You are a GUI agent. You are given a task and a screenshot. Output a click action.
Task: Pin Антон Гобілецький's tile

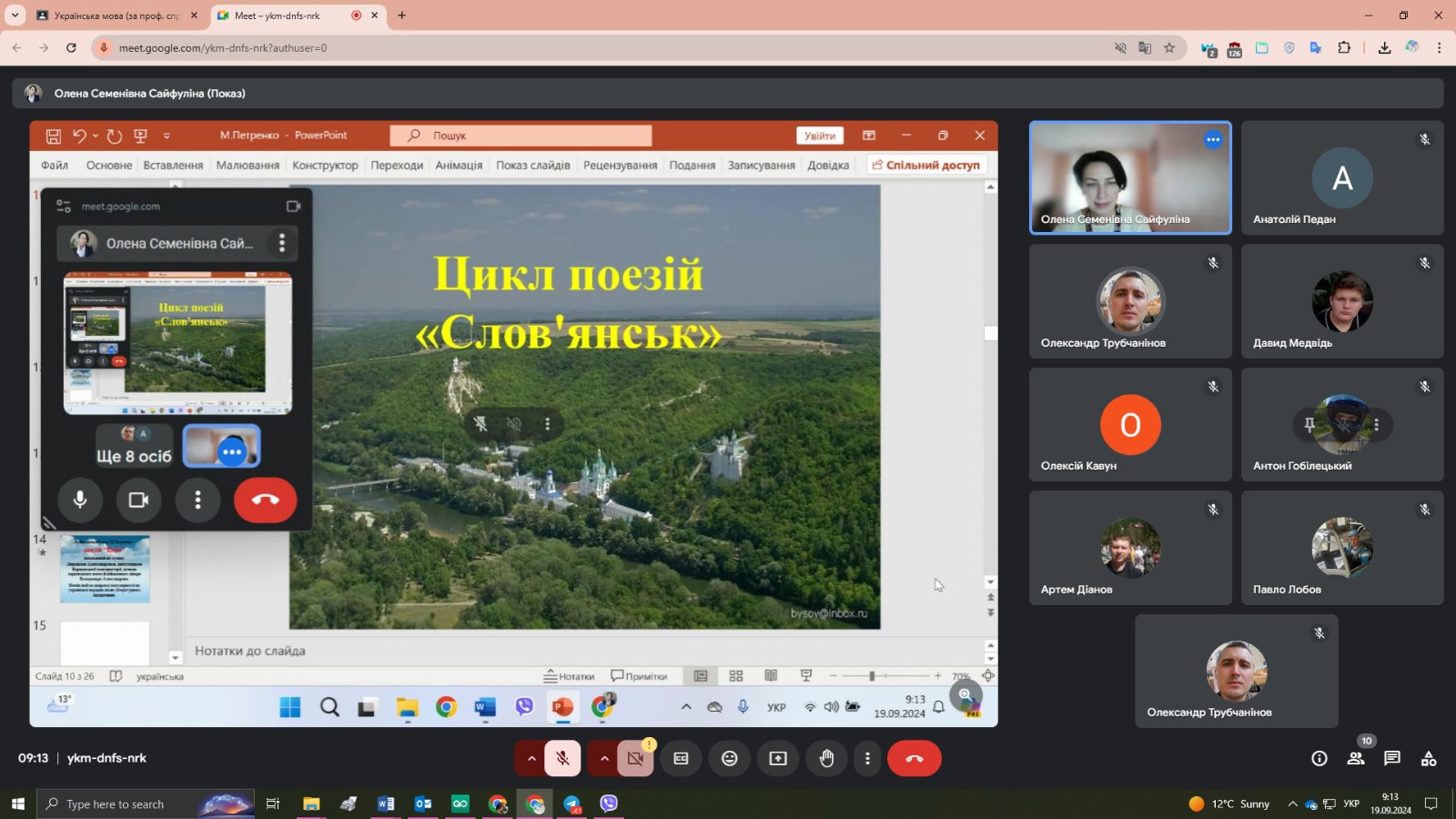tap(1309, 424)
